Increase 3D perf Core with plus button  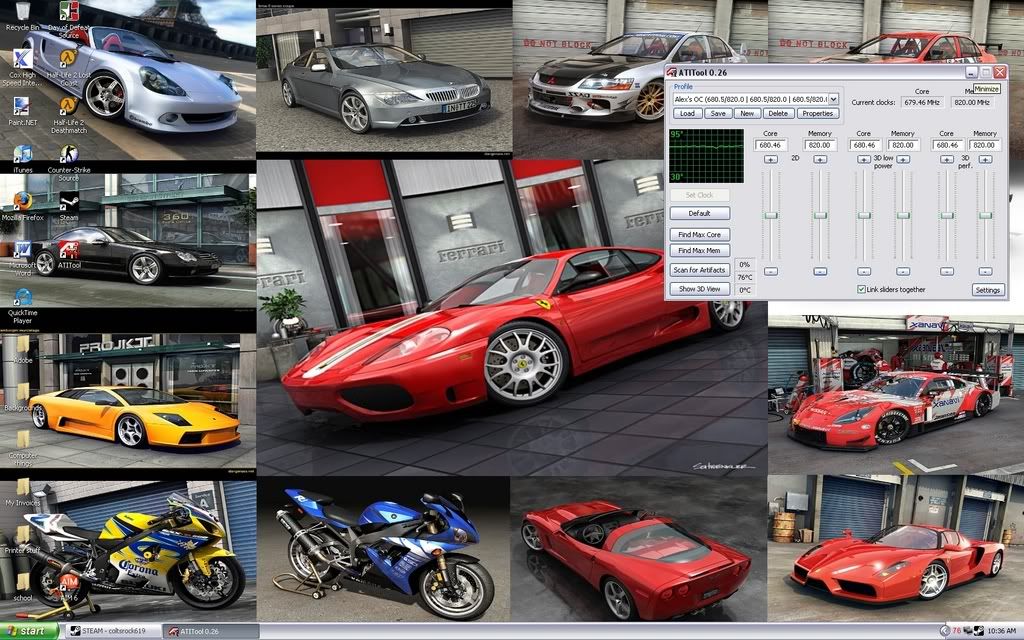click(x=947, y=159)
